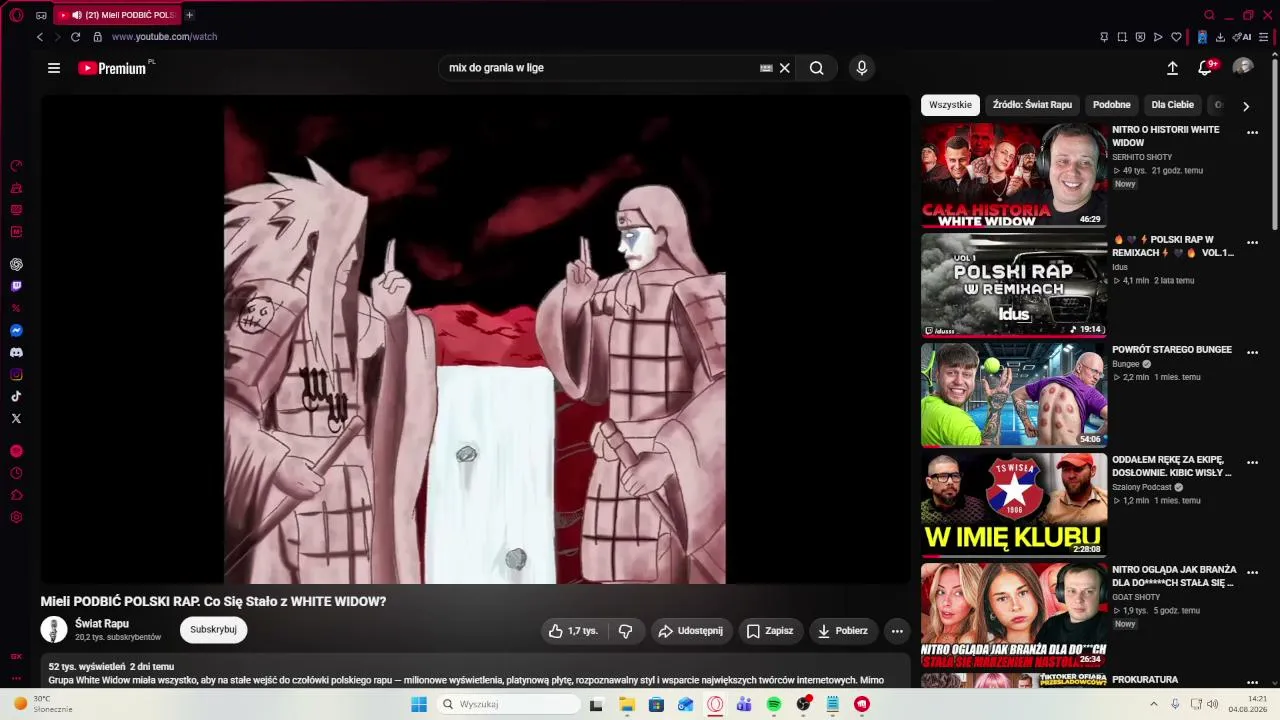Image resolution: width=1280 pixels, height=720 pixels.
Task: View site security lock info
Action: coord(97,37)
